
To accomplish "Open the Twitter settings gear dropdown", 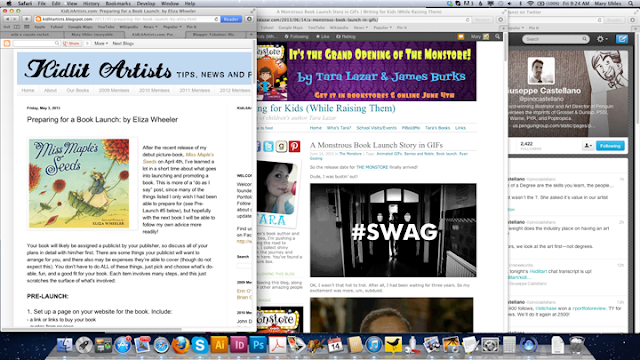I will [x=601, y=39].
